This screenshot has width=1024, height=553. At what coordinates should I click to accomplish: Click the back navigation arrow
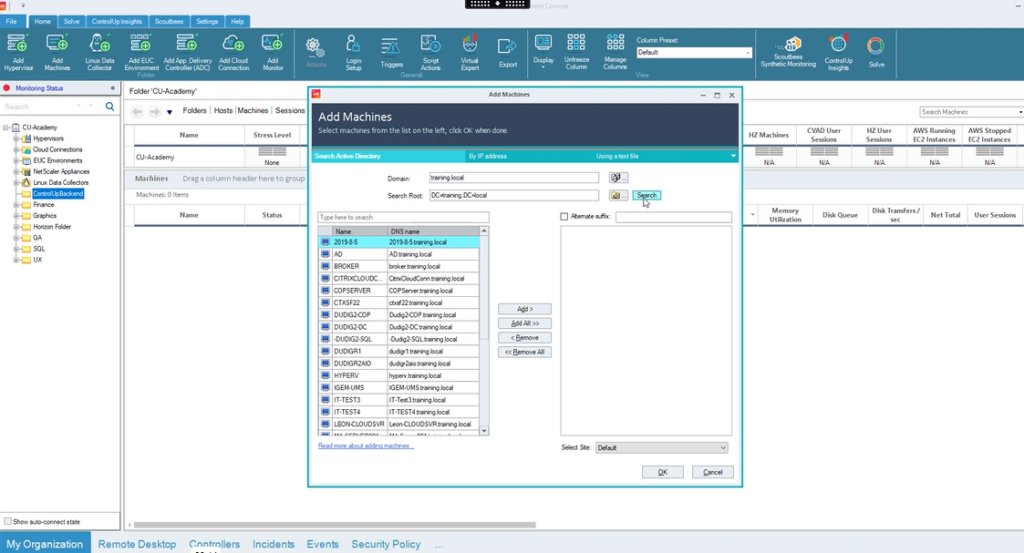(x=137, y=112)
